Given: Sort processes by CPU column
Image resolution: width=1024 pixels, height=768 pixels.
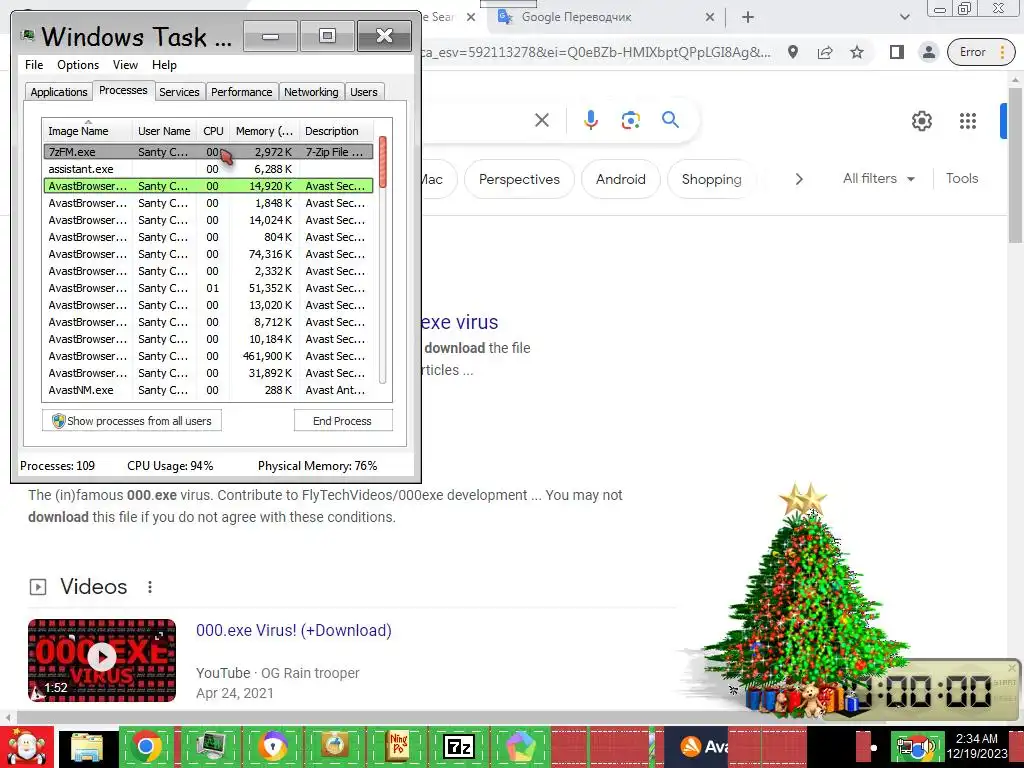Looking at the screenshot, I should click(213, 131).
